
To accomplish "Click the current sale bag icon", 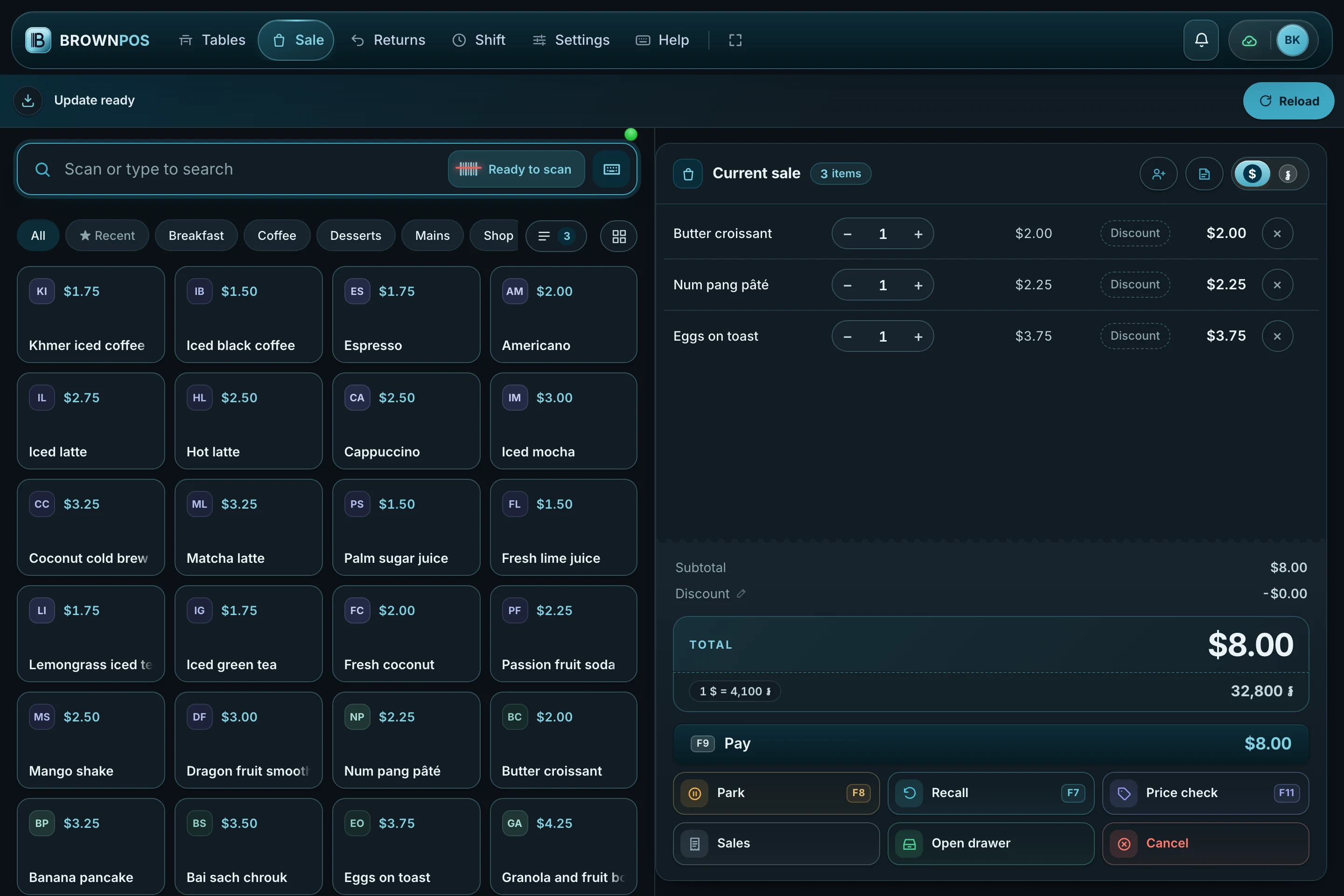I will click(688, 174).
